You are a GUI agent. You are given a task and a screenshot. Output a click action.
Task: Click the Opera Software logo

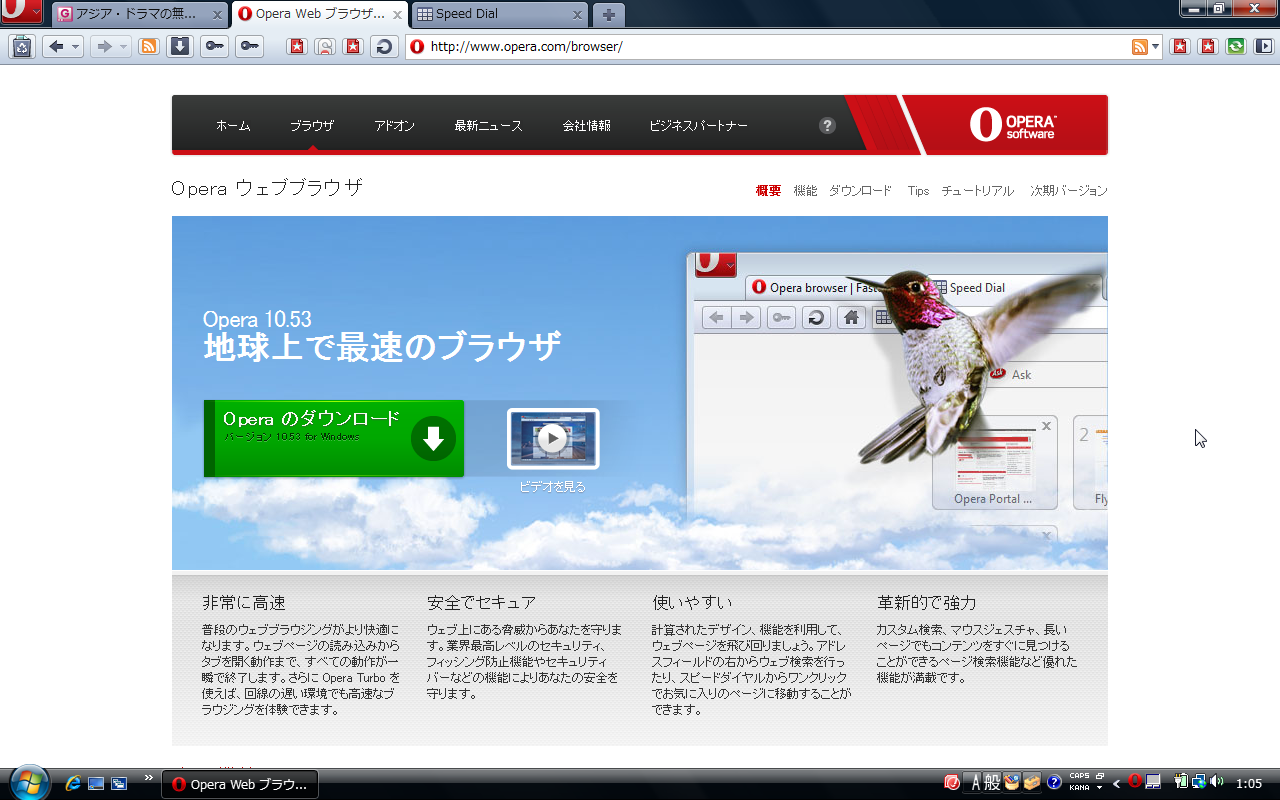click(1012, 125)
